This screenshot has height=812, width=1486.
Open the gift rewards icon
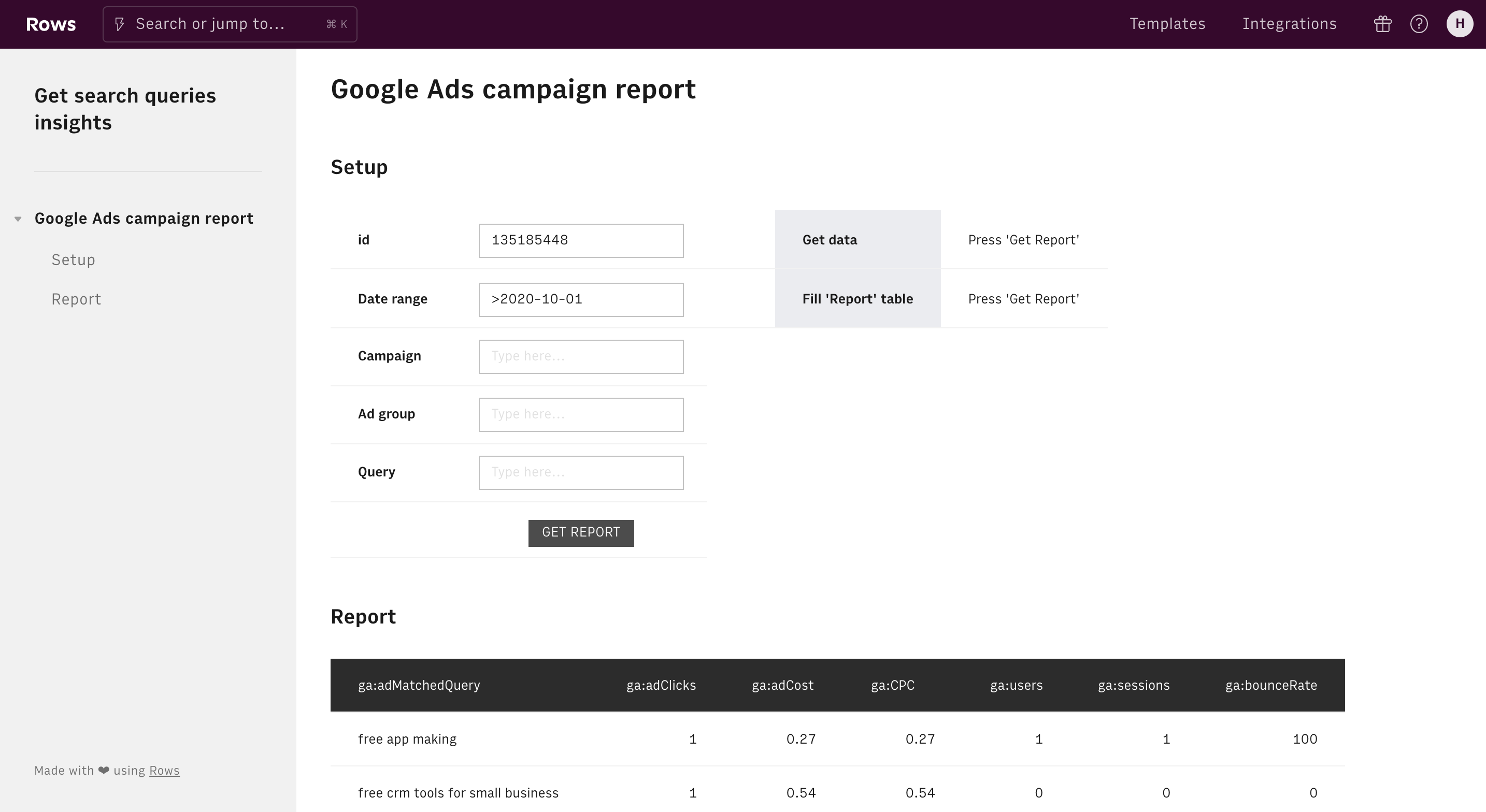[x=1382, y=24]
